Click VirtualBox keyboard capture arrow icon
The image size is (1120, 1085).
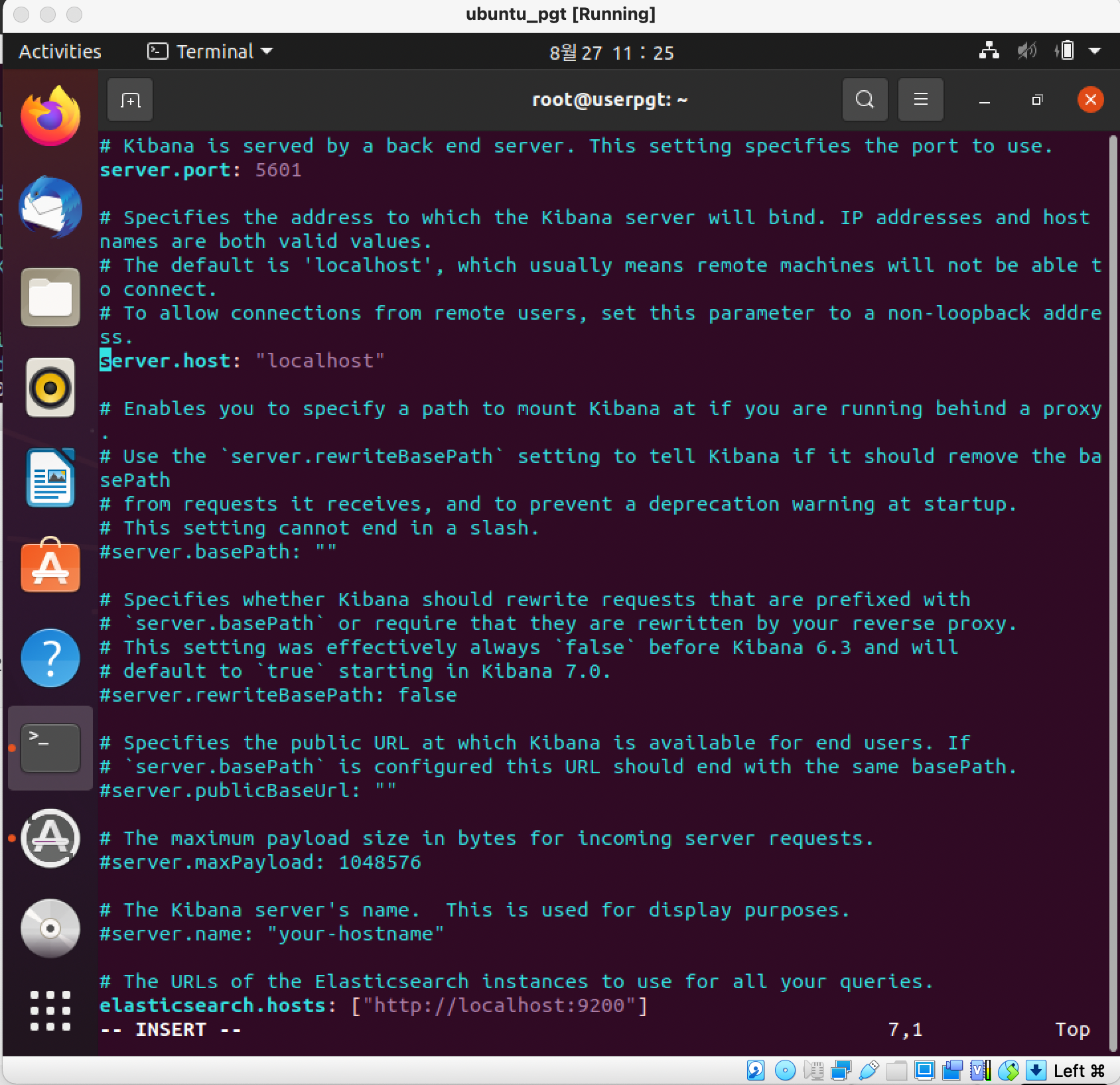point(1036,1070)
